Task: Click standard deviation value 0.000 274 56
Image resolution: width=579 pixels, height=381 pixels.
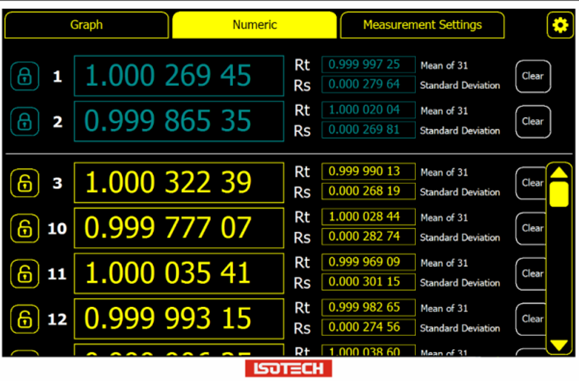Action: (369, 327)
